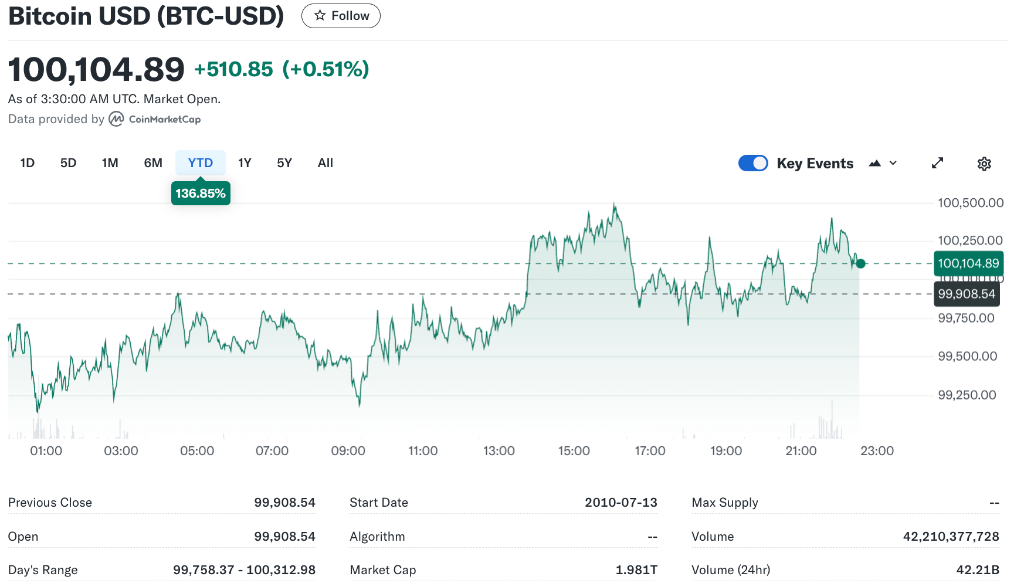Select the All time range

[325, 163]
